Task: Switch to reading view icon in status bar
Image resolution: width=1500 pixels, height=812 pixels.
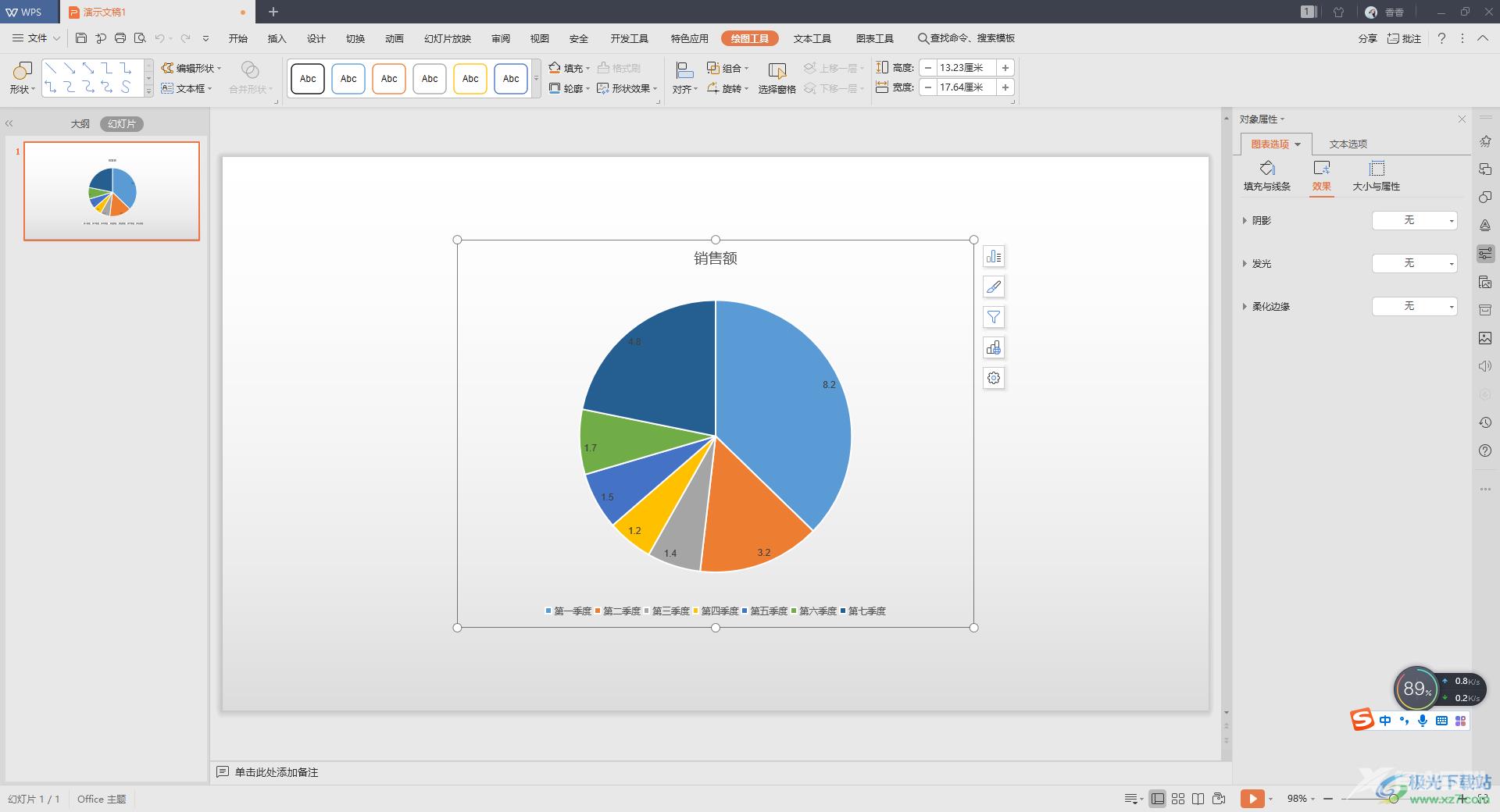Action: click(1198, 799)
